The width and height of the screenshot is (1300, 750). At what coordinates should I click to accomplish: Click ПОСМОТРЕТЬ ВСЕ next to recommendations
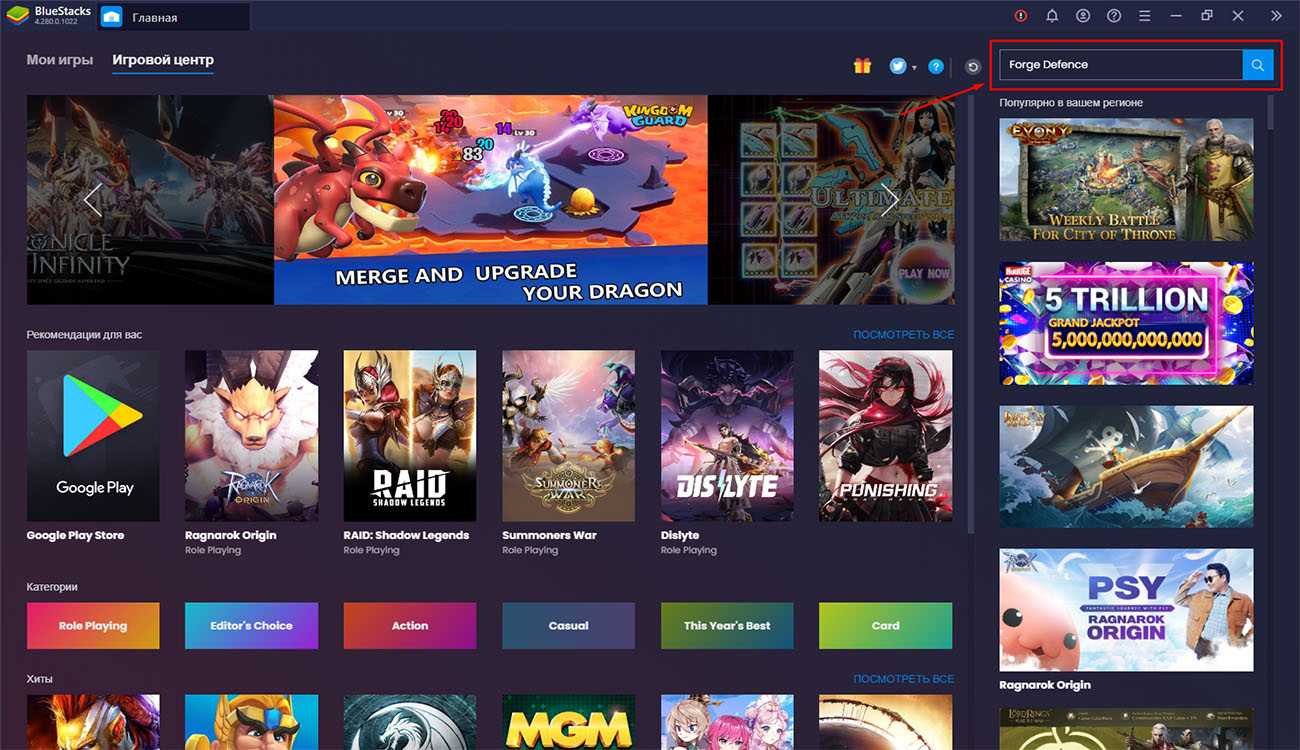coord(903,334)
